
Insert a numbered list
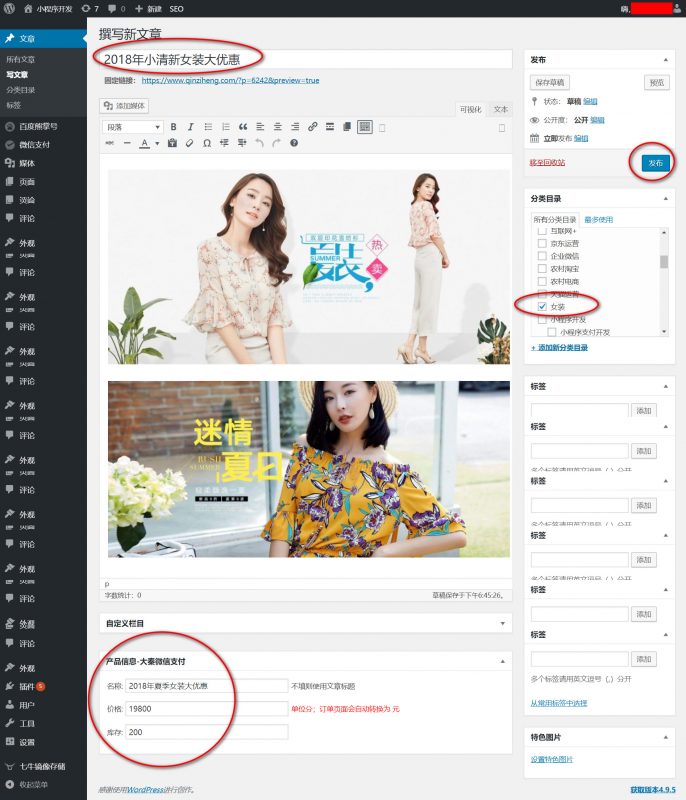click(225, 127)
